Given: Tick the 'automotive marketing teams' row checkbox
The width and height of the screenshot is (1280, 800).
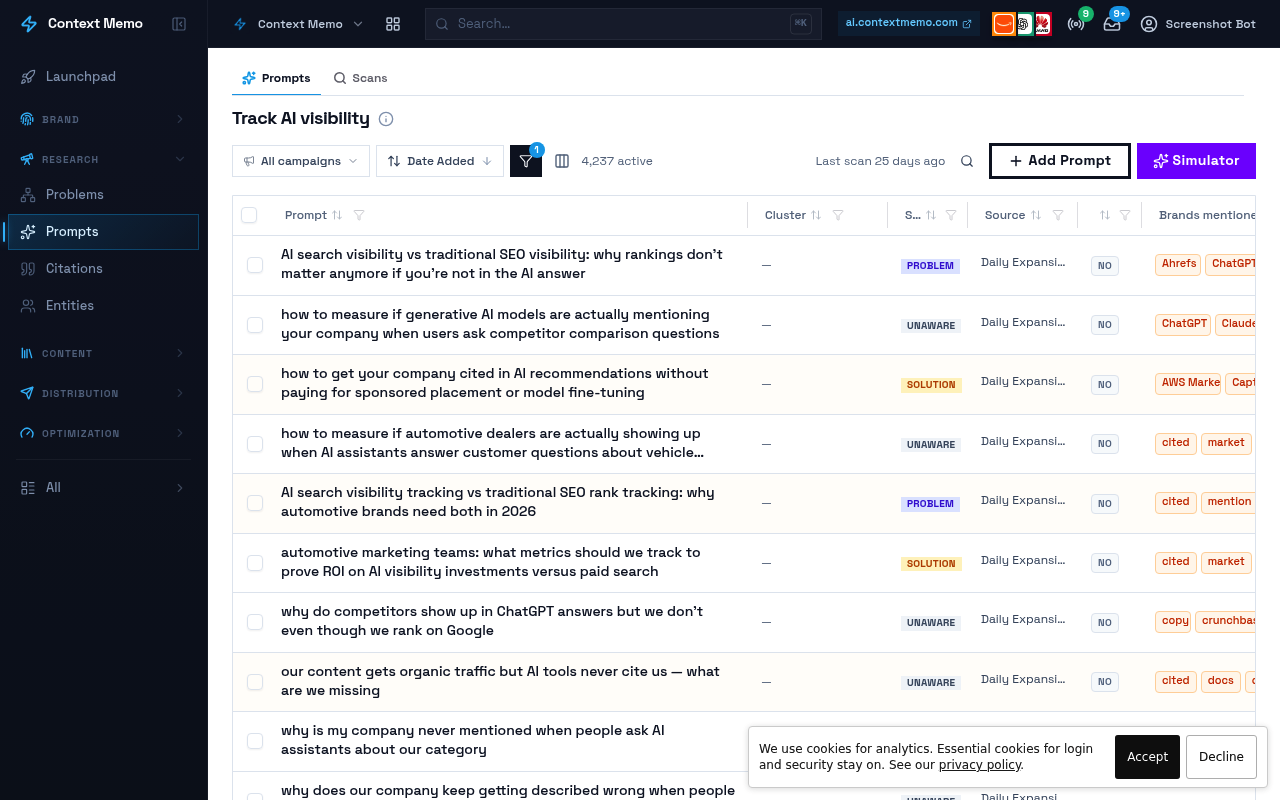Looking at the screenshot, I should [x=255, y=563].
